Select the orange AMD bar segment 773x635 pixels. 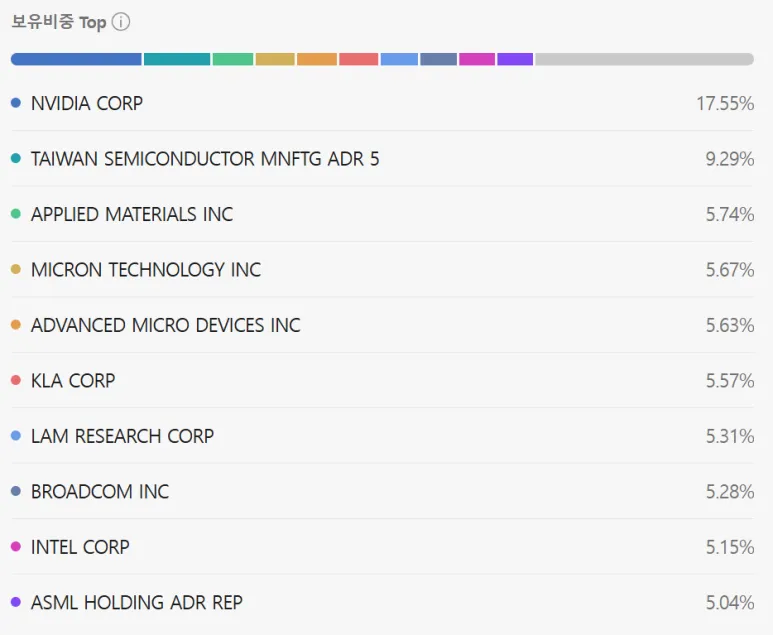click(317, 59)
